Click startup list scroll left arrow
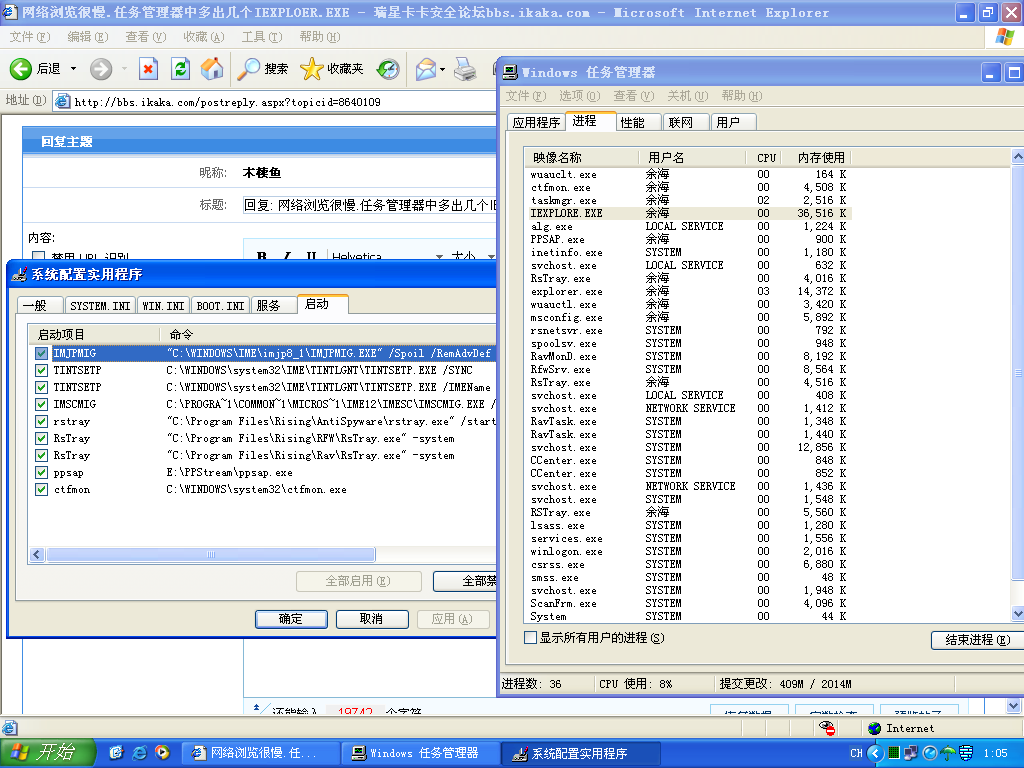 [x=37, y=554]
